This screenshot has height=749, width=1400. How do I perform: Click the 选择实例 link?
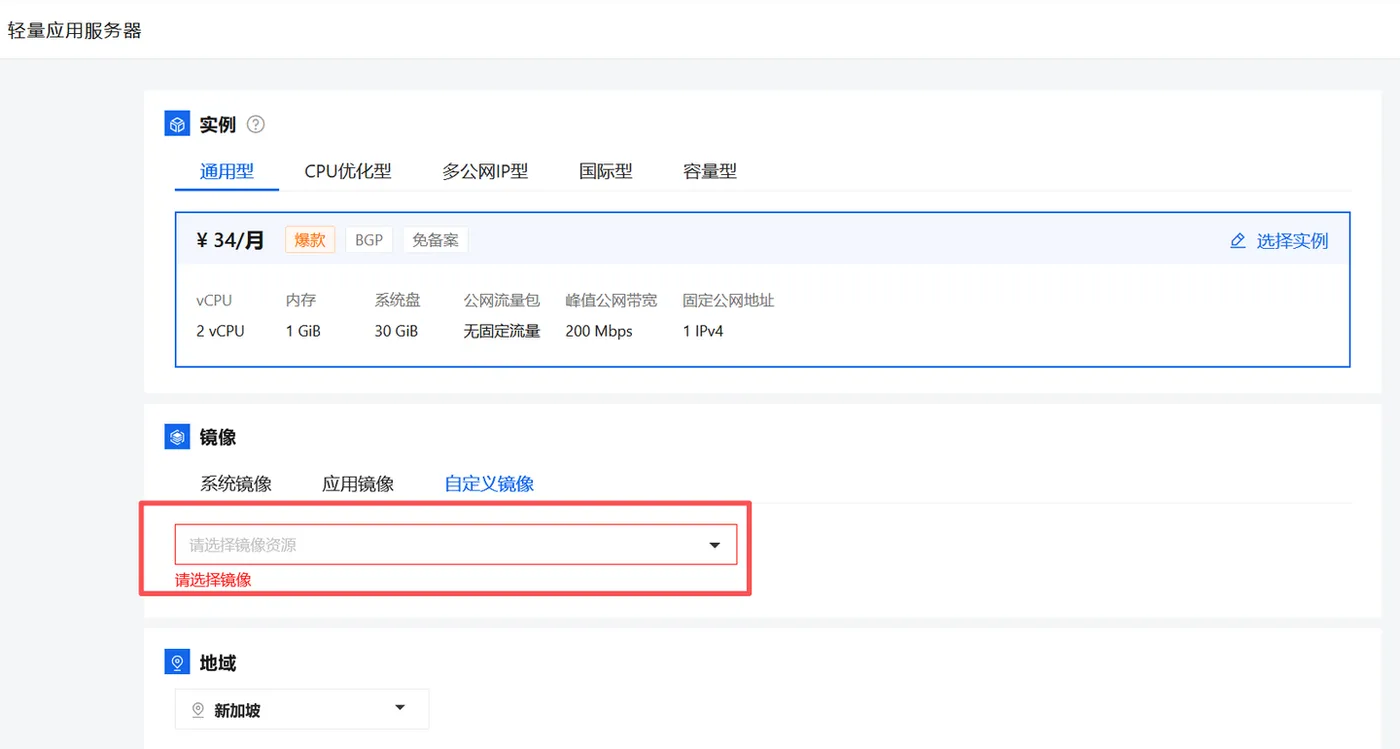1292,241
